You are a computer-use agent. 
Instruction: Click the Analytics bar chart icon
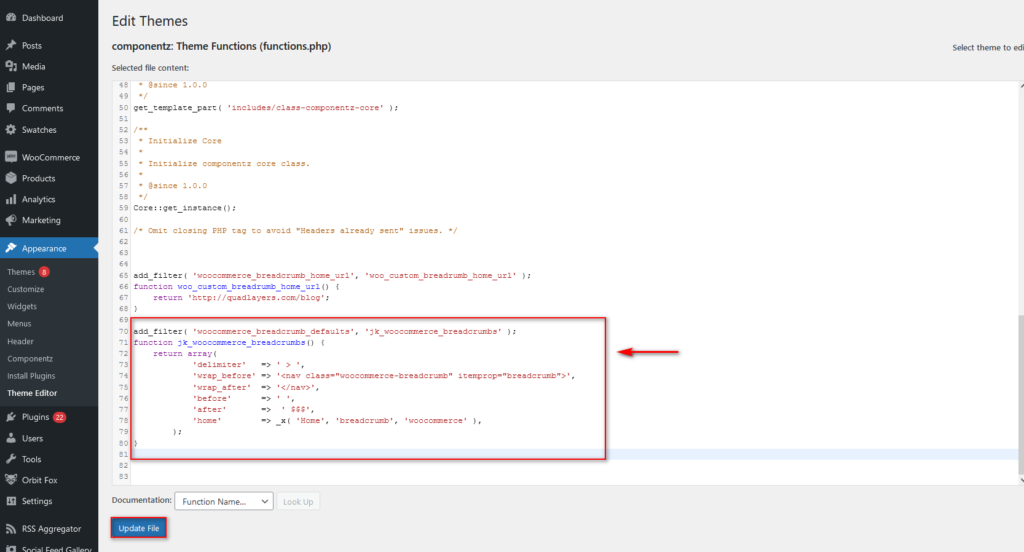click(x=11, y=199)
